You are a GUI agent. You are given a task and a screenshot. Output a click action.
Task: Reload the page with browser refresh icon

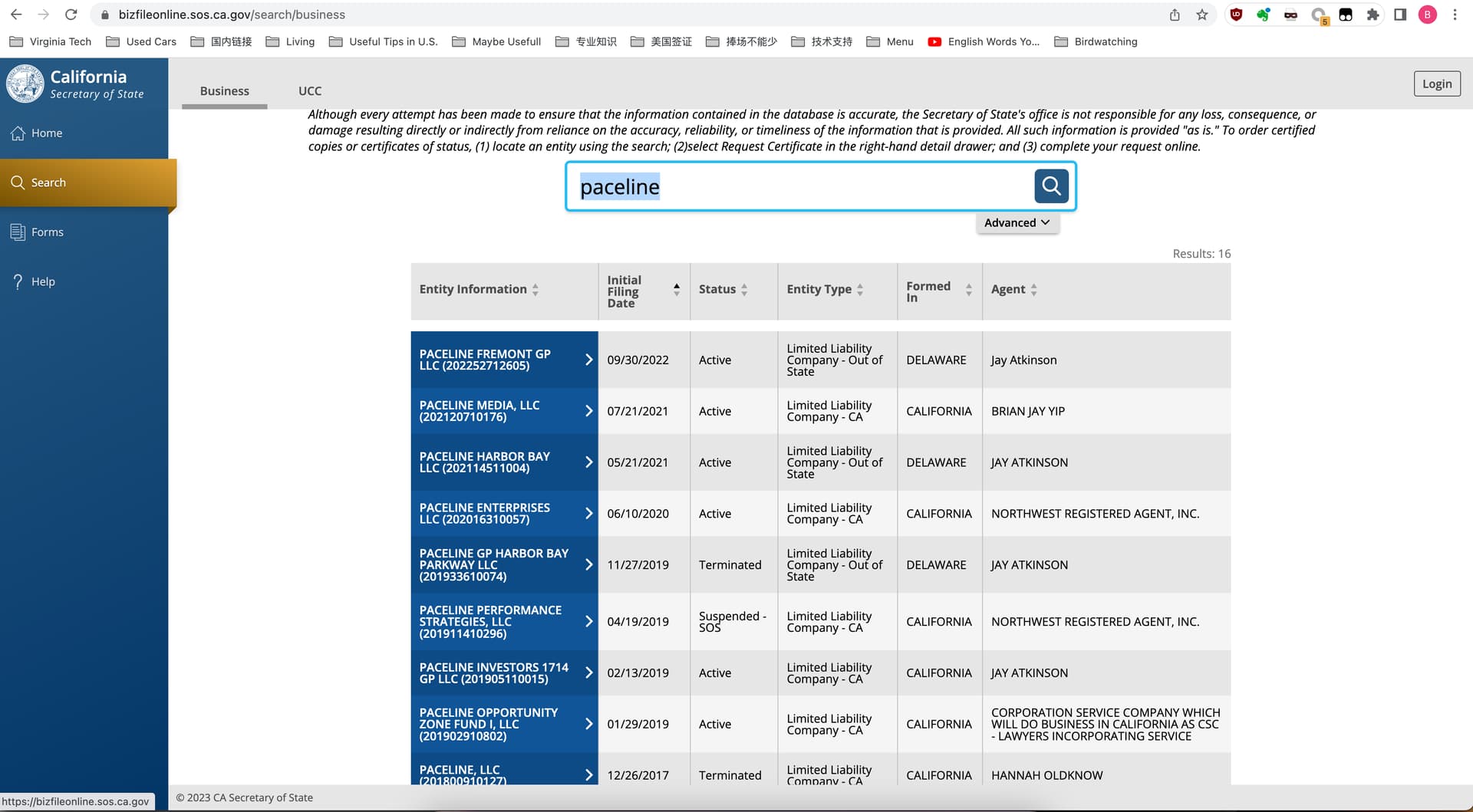pos(71,15)
